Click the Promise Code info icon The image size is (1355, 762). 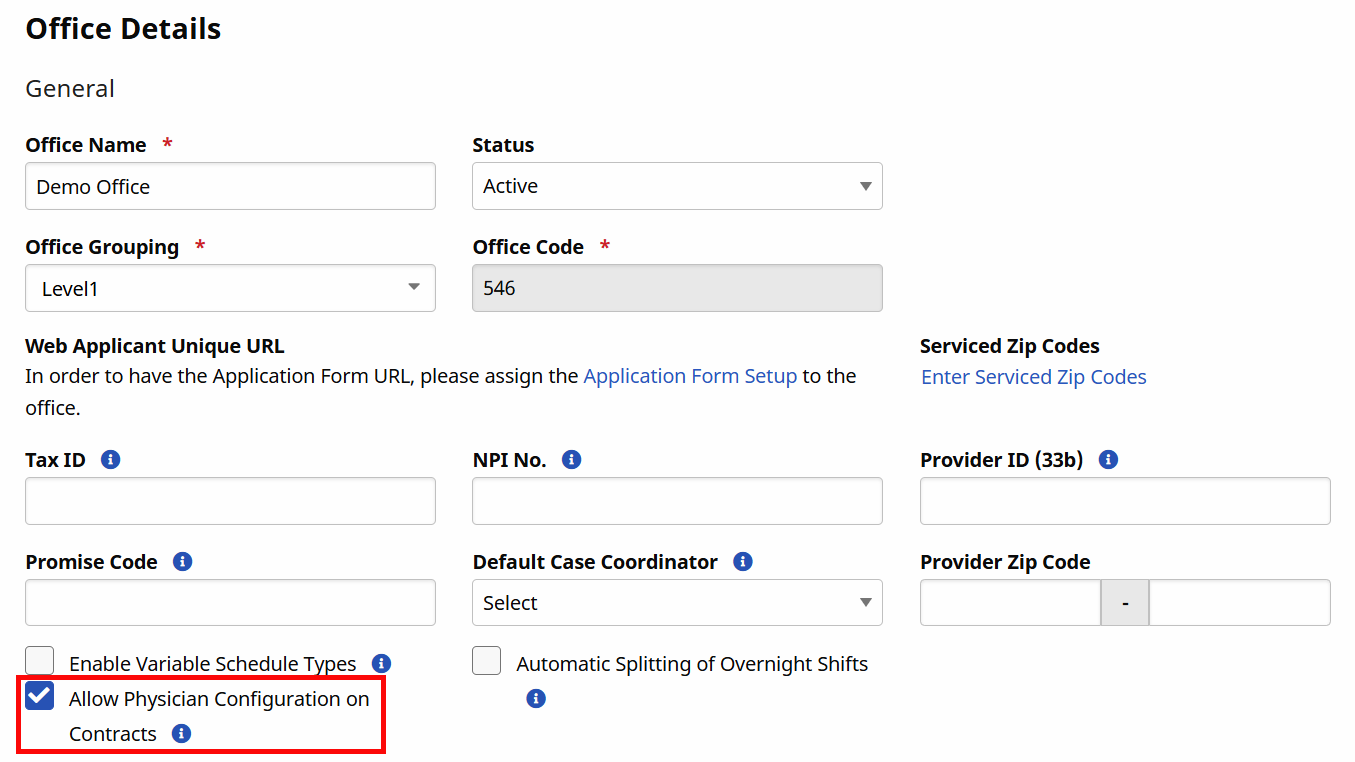tap(182, 561)
